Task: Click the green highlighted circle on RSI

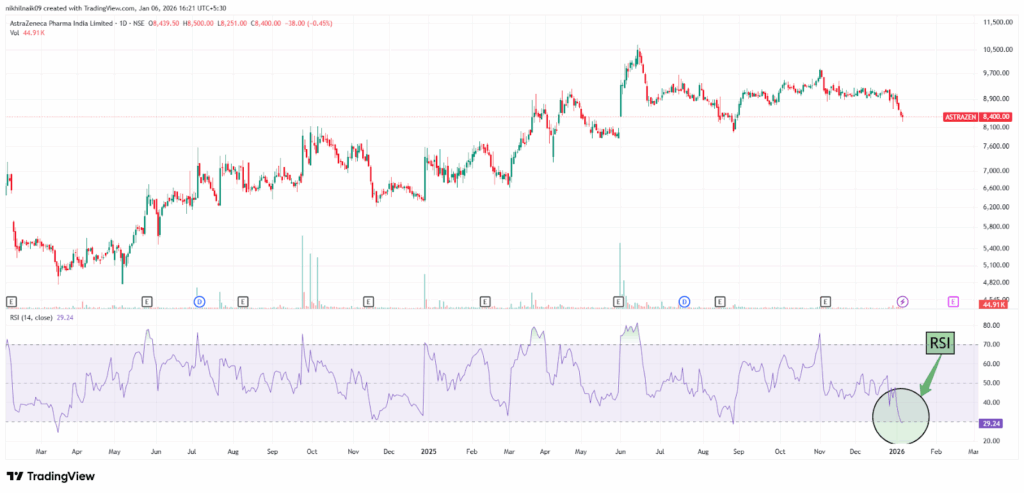Action: [901, 415]
